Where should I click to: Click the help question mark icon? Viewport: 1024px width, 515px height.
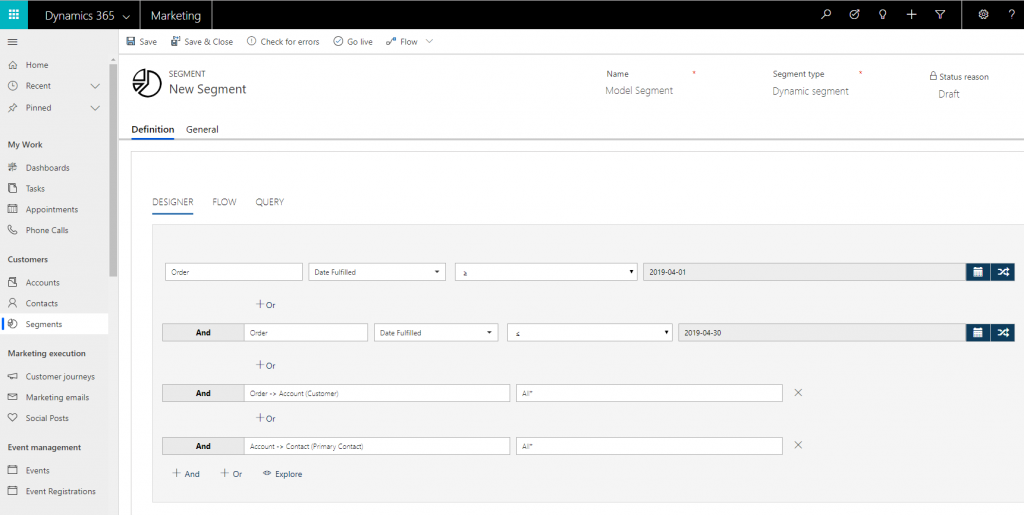[x=1011, y=15]
